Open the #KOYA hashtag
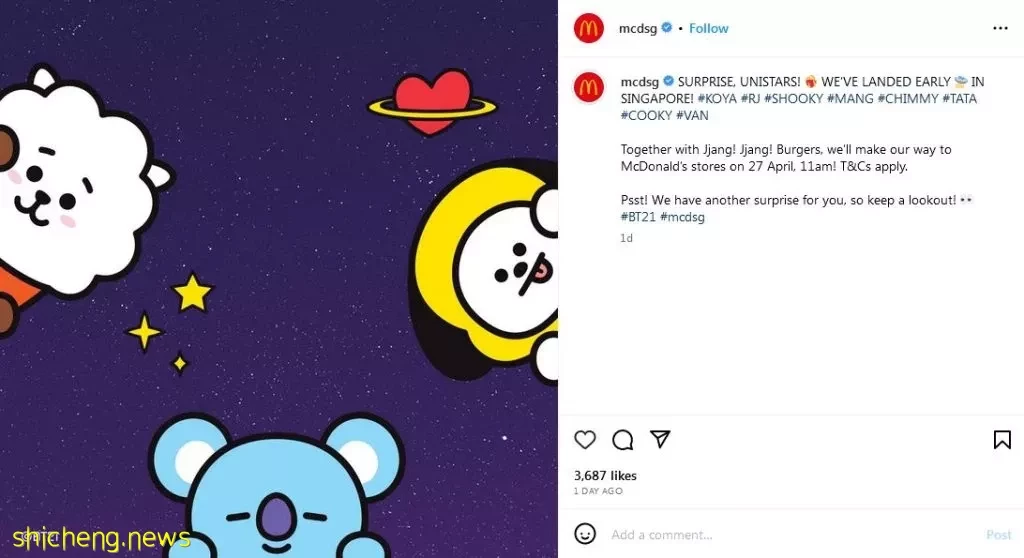1024x558 pixels. pyautogui.click(x=717, y=99)
